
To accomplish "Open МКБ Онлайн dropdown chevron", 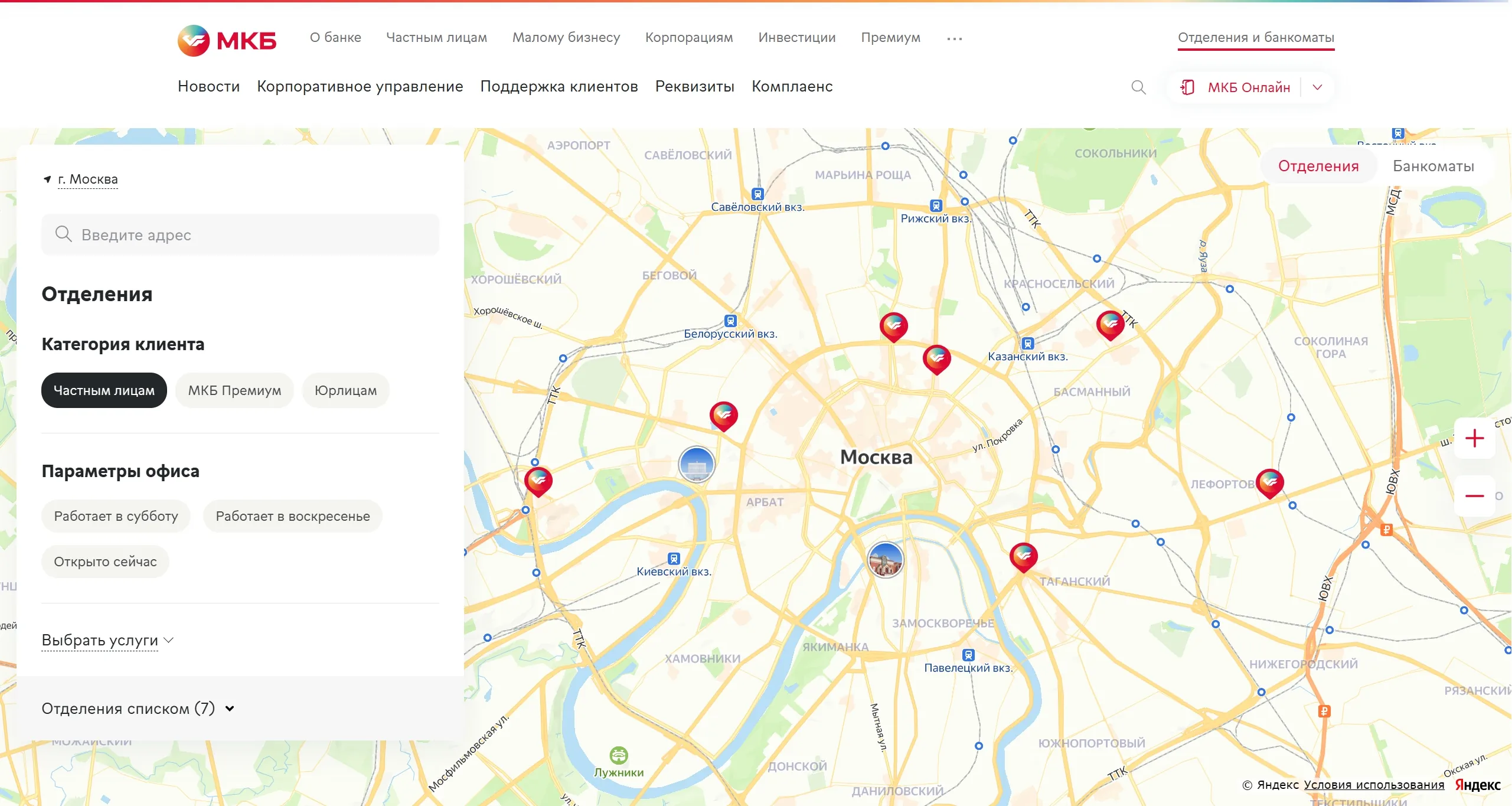I will click(1317, 87).
